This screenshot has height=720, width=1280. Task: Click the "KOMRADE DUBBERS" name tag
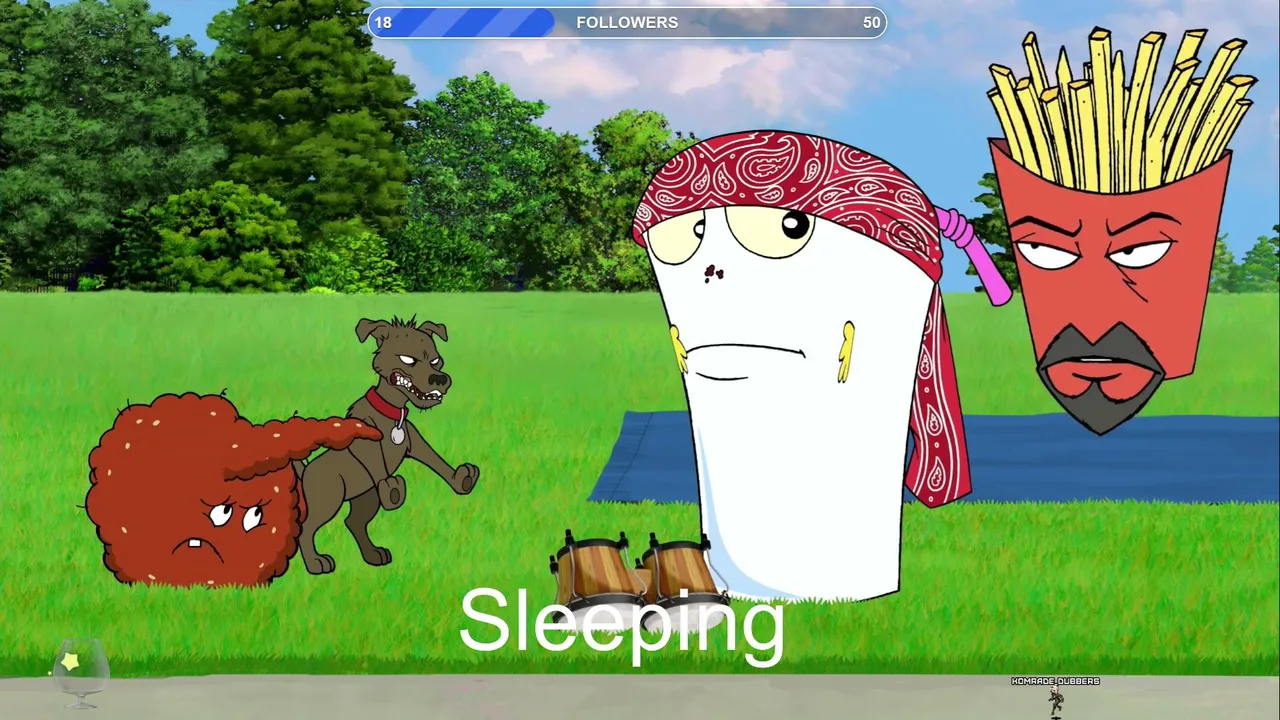pos(1055,681)
